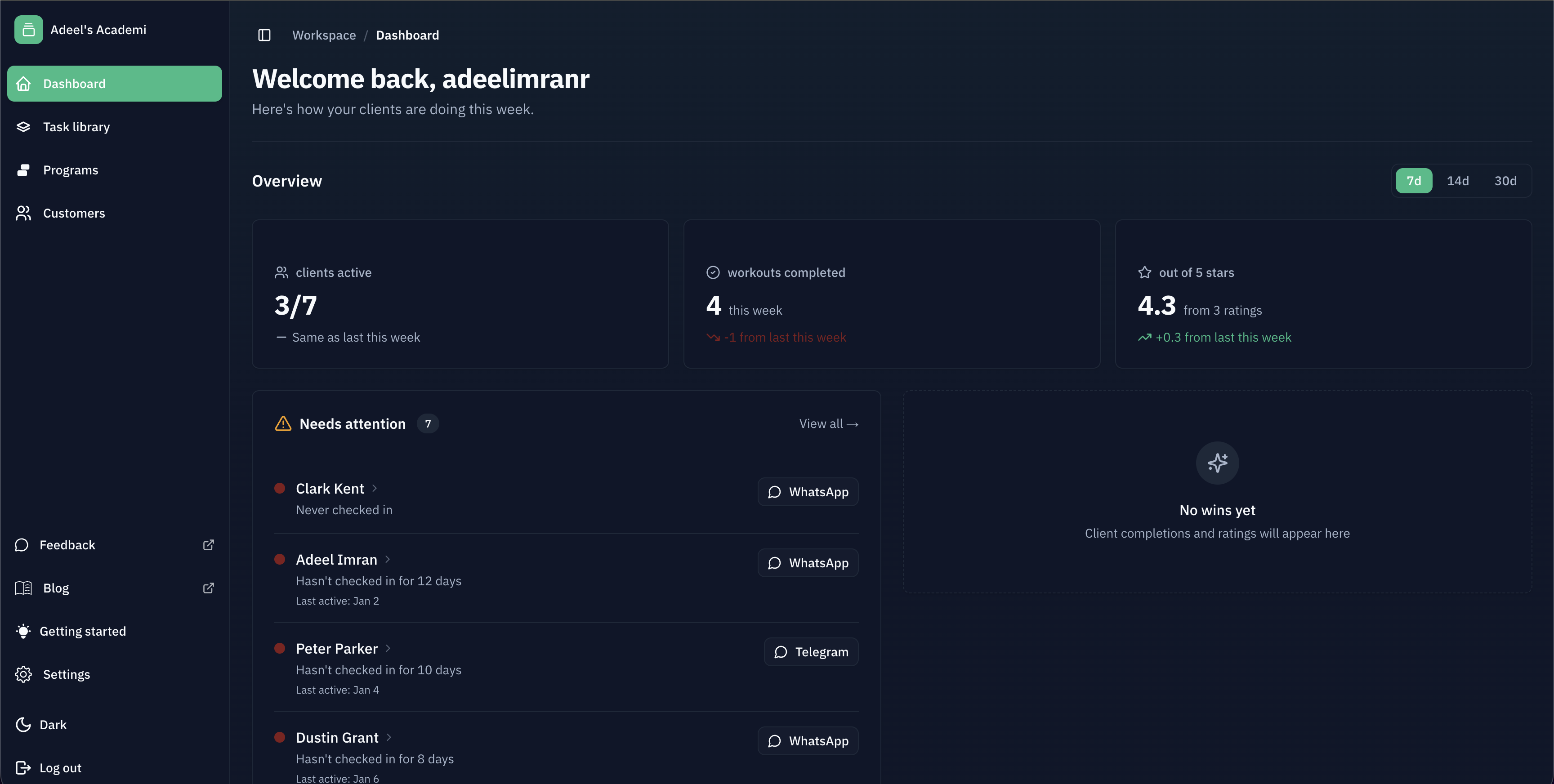Select the Programs icon in the sidebar
Screen dimensions: 1554x784
(23, 169)
